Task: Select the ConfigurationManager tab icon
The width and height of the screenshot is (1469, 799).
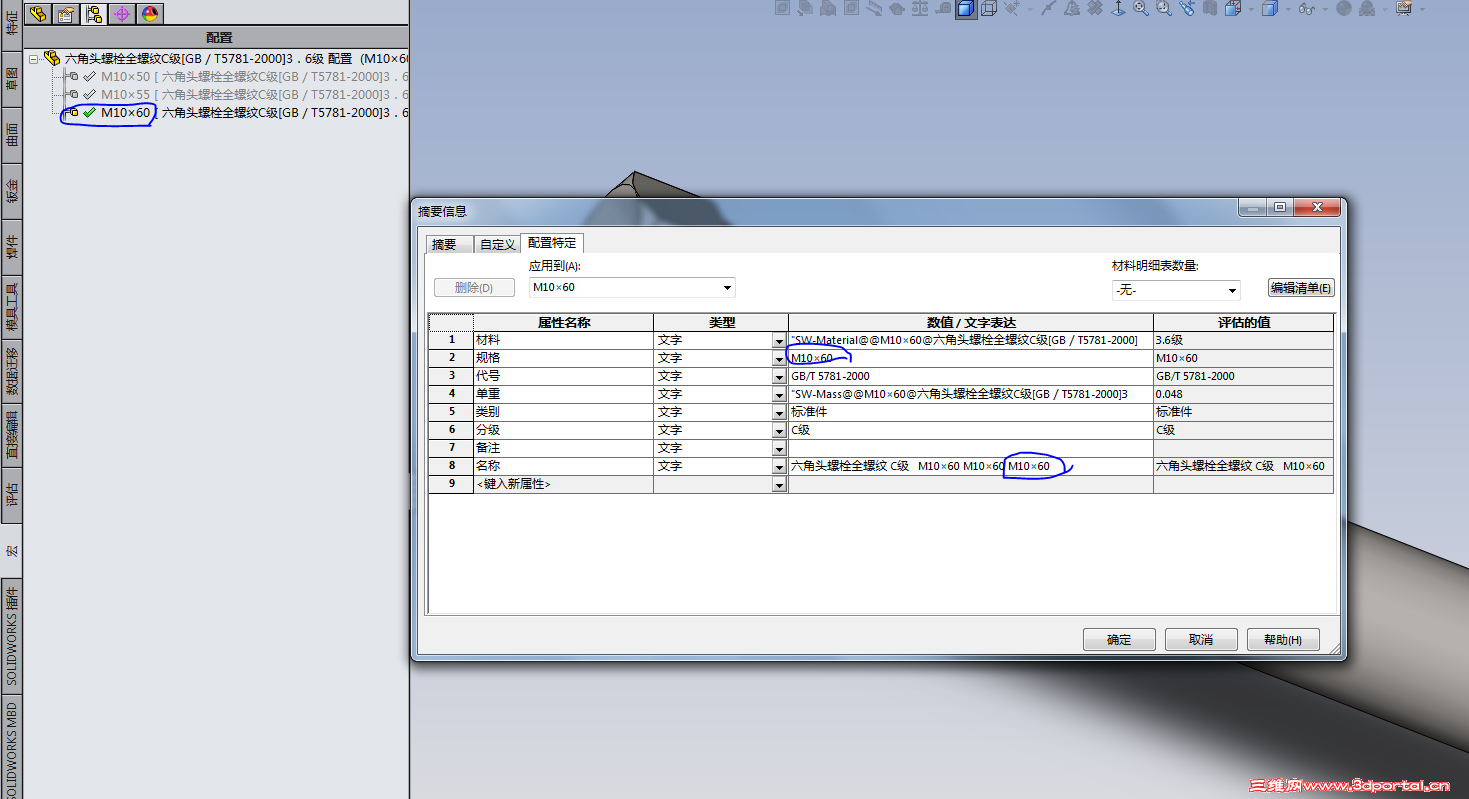Action: pos(94,13)
